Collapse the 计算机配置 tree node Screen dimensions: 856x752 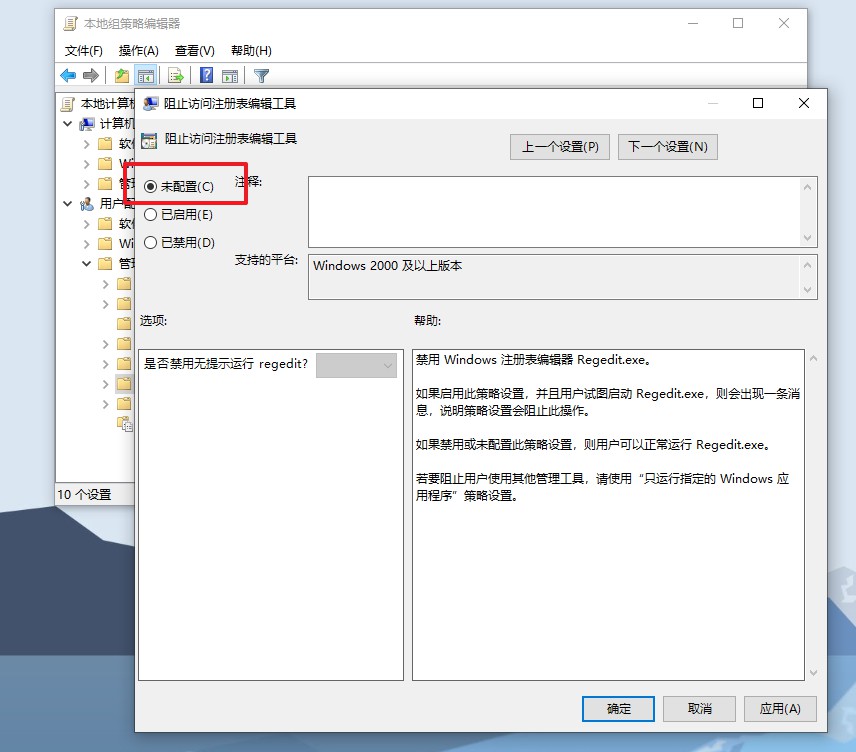(68, 123)
